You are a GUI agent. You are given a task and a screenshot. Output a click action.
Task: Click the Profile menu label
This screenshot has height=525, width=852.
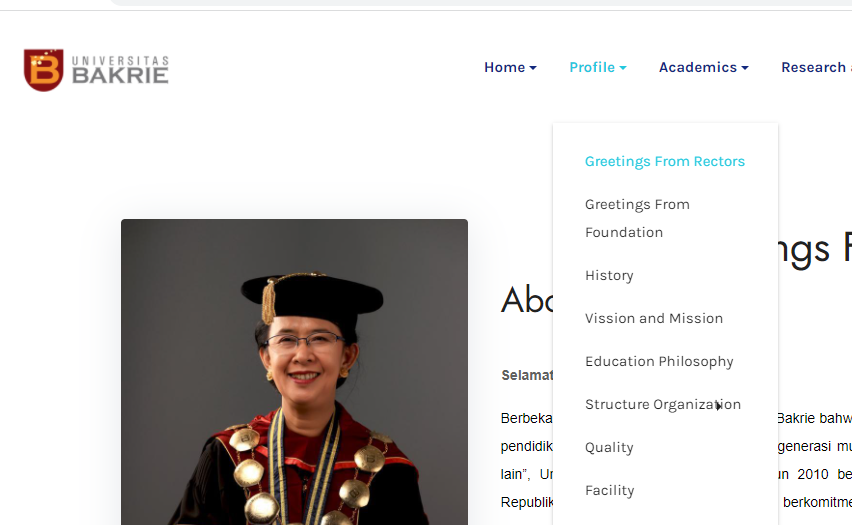591,67
